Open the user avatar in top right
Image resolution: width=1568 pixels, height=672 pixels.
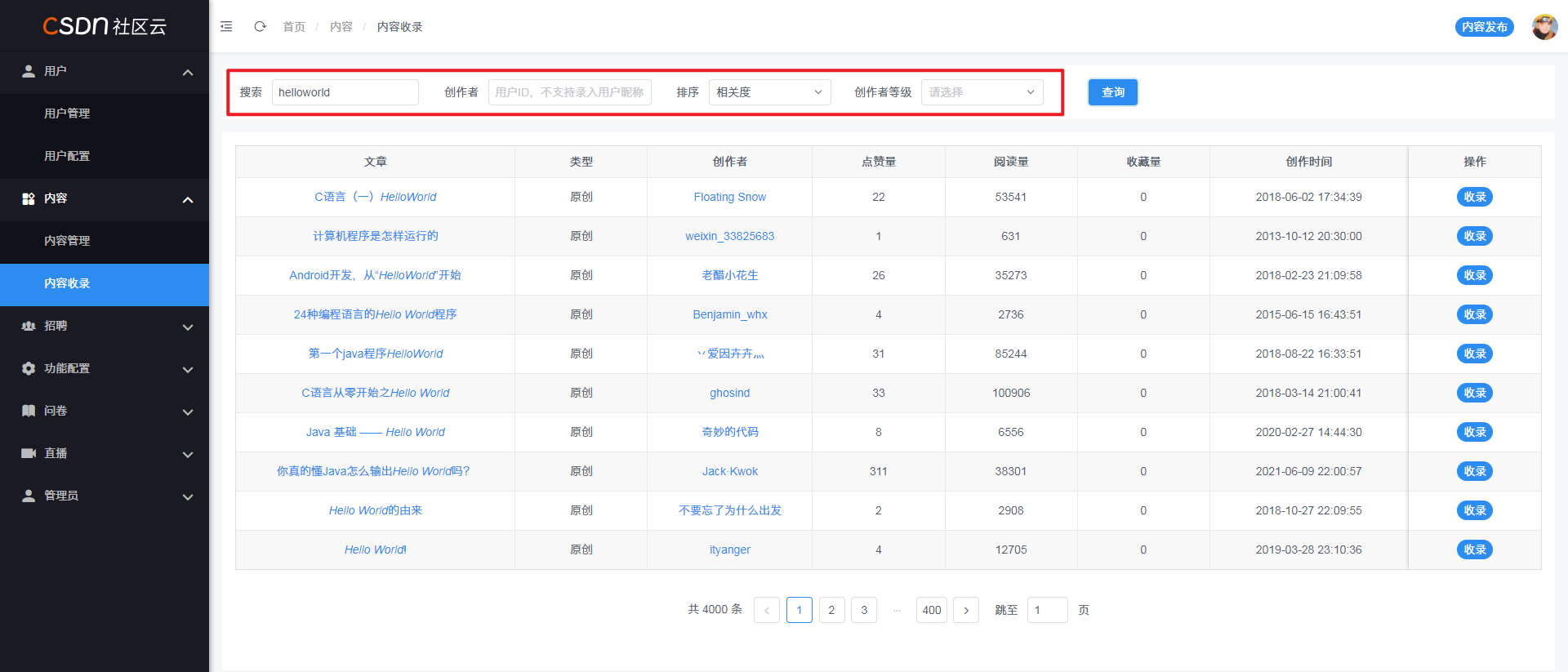(x=1543, y=27)
